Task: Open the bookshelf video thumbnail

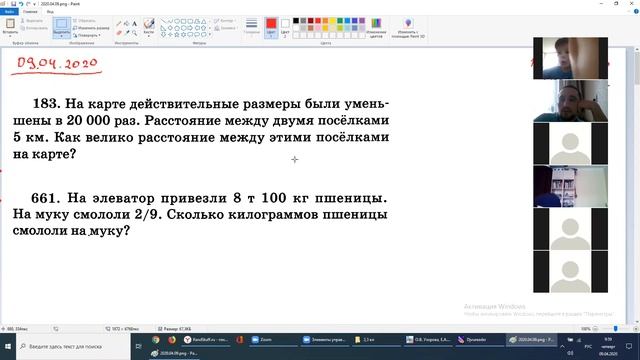Action: 570,186
